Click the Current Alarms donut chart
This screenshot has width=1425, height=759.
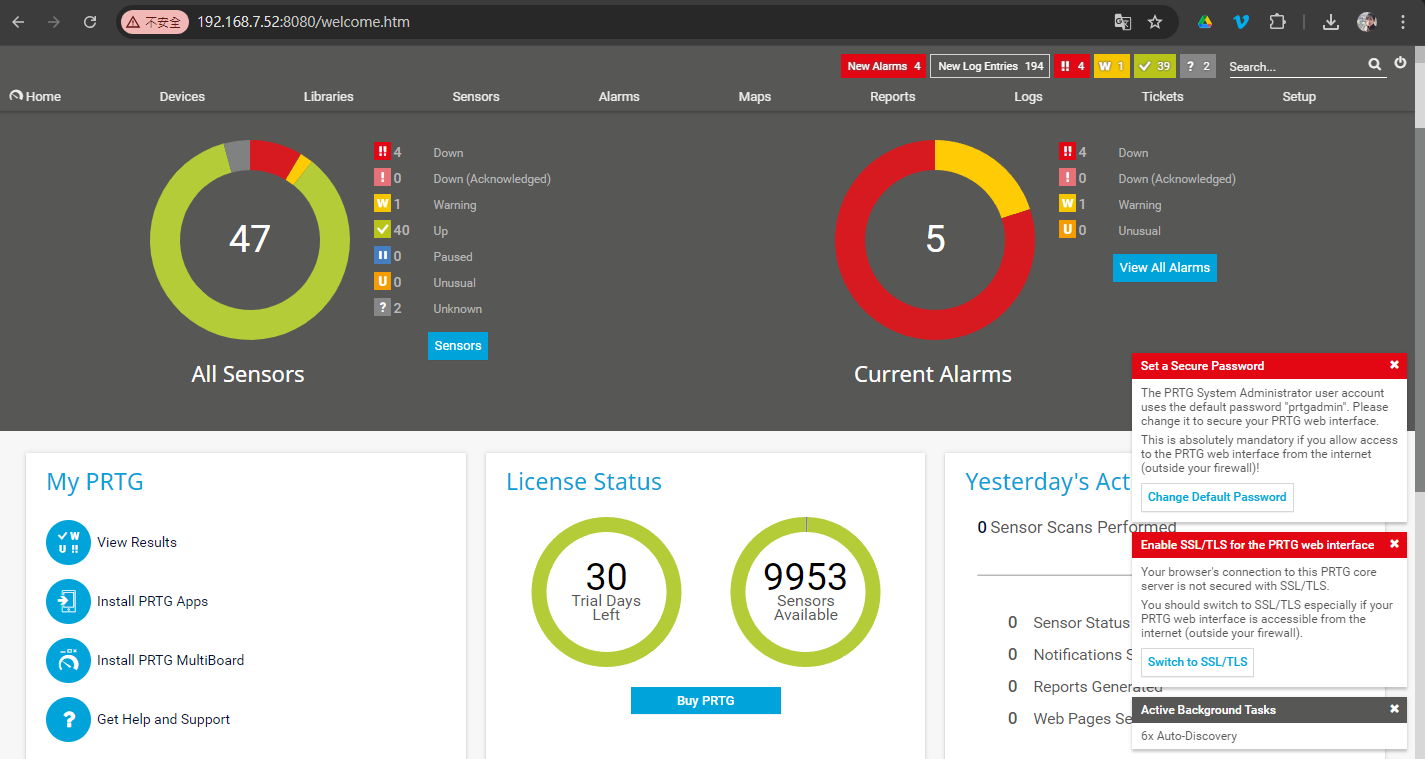click(935, 240)
